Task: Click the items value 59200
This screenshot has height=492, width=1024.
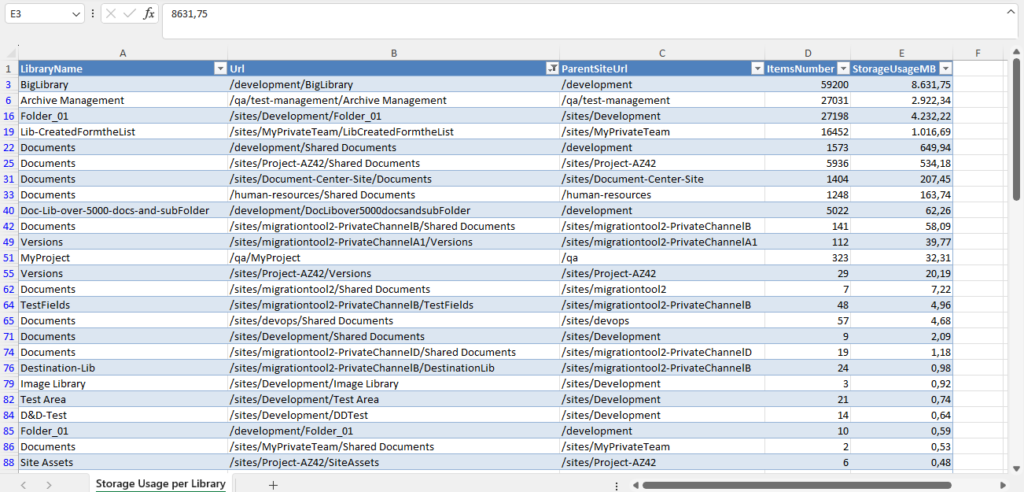Action: click(x=808, y=84)
